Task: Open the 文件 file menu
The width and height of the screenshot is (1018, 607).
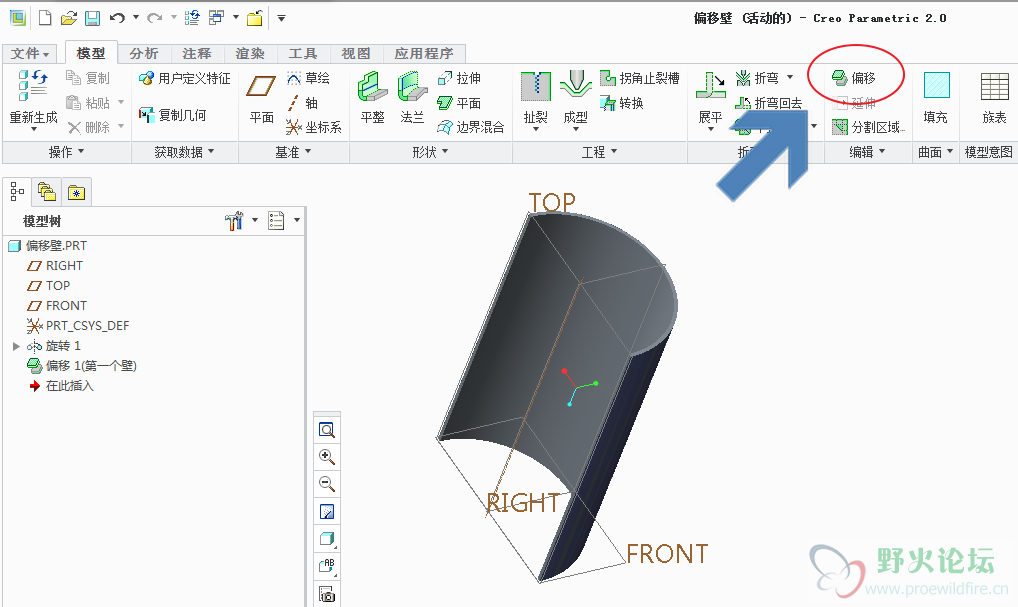Action: coord(30,53)
